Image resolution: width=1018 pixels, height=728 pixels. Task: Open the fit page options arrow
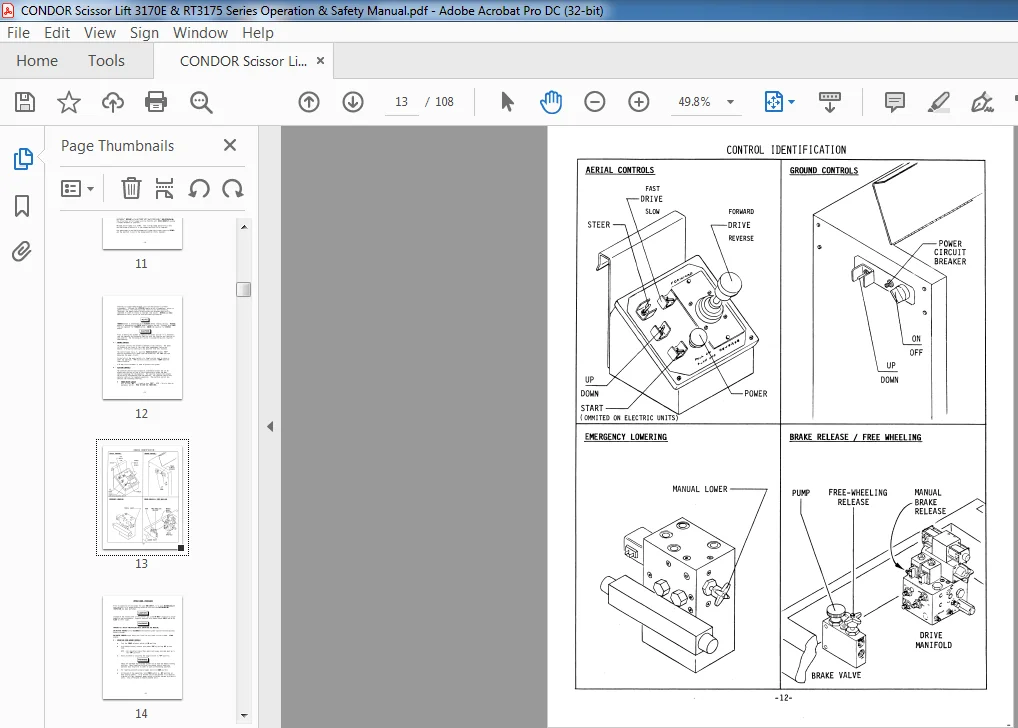coord(791,102)
